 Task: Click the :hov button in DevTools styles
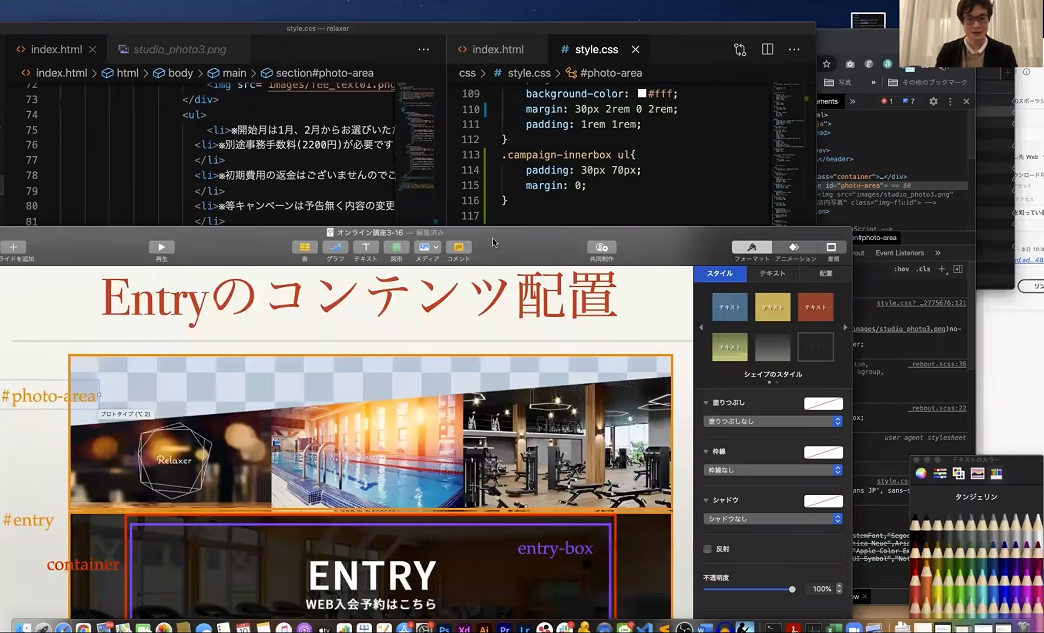pyautogui.click(x=901, y=269)
